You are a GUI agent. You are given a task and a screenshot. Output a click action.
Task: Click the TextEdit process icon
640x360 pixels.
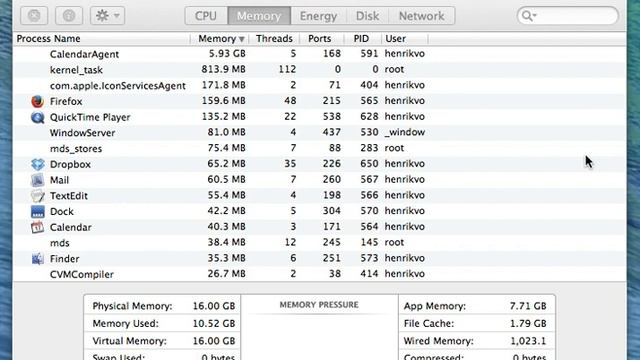click(38, 196)
